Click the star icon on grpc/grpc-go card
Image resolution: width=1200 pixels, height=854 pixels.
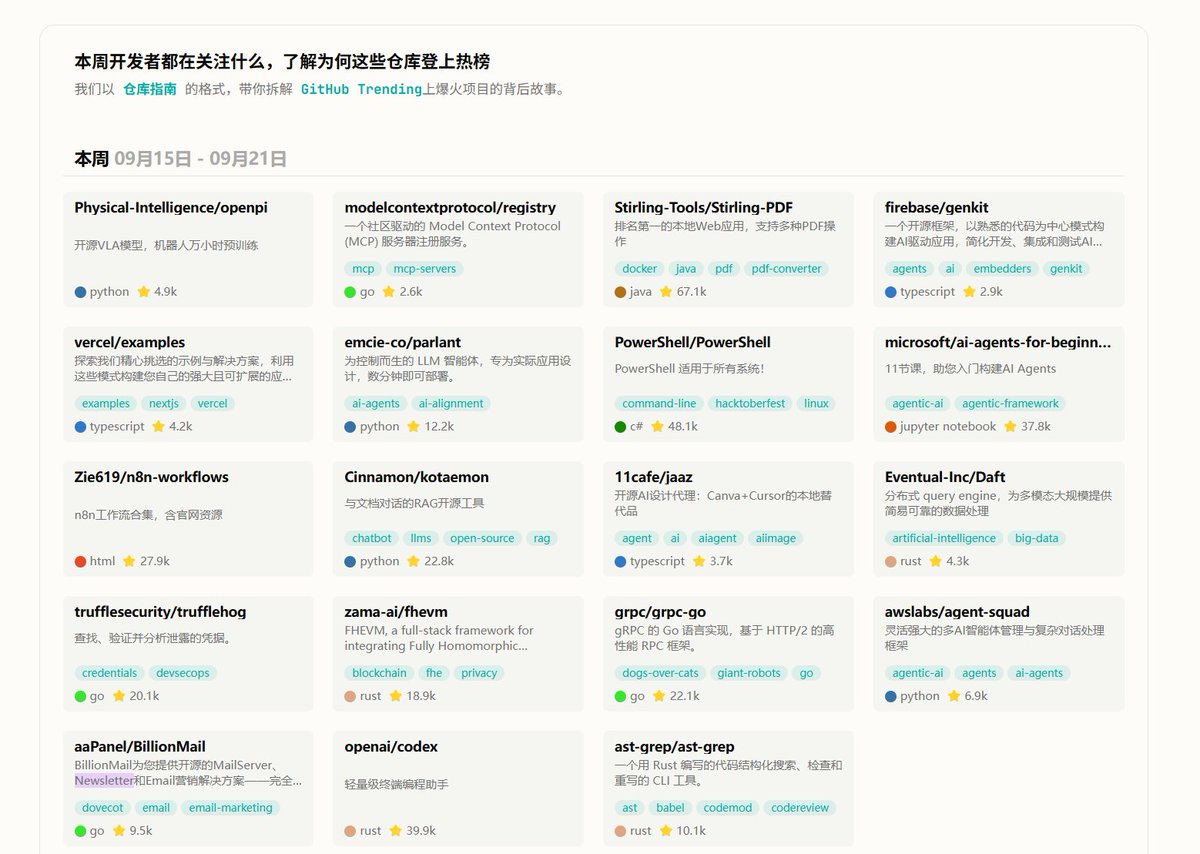pos(658,697)
